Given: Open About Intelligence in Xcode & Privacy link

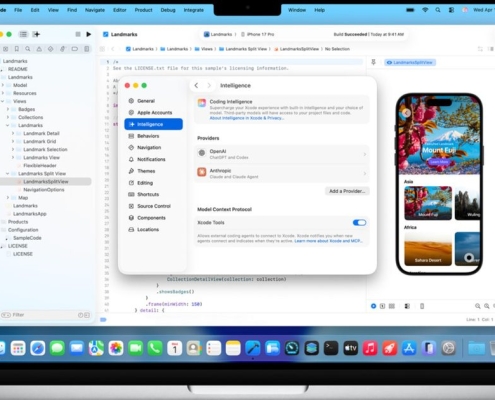Looking at the screenshot, I should coord(246,118).
